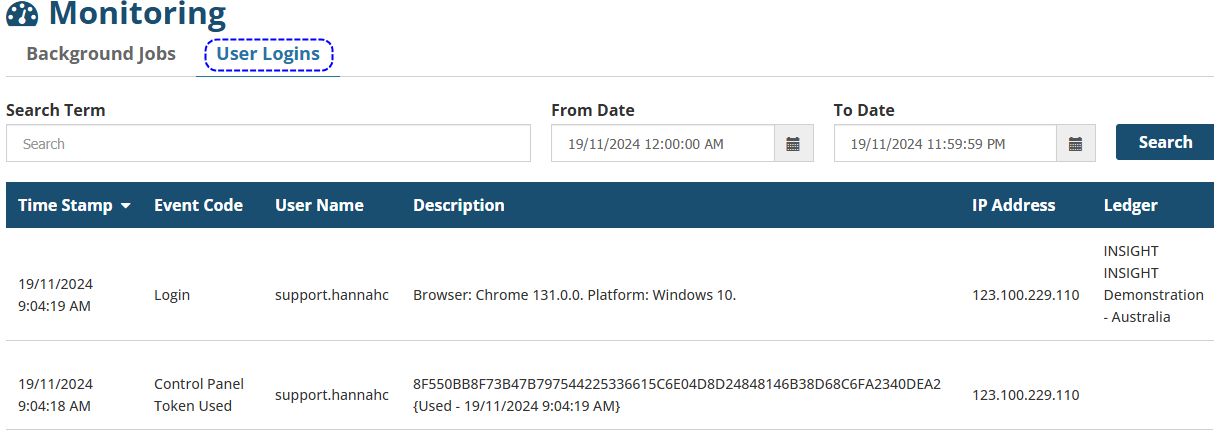Viewport: 1214px width, 431px height.
Task: Select the Control Panel Token Used cell
Action: pos(199,395)
